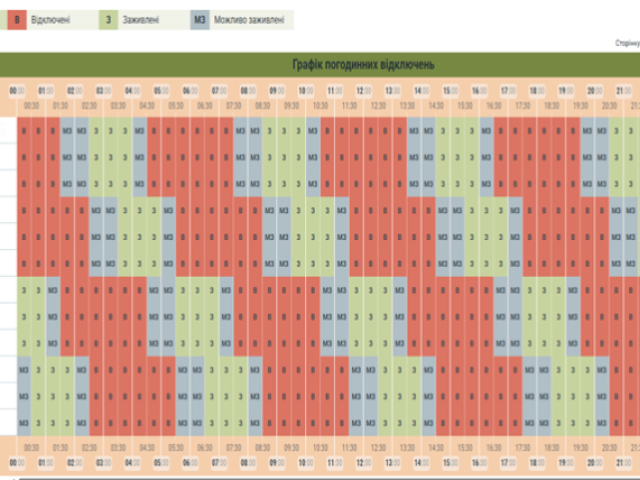Click the blue 'МЗ' legend swatch
The height and width of the screenshot is (480, 640).
201,18
